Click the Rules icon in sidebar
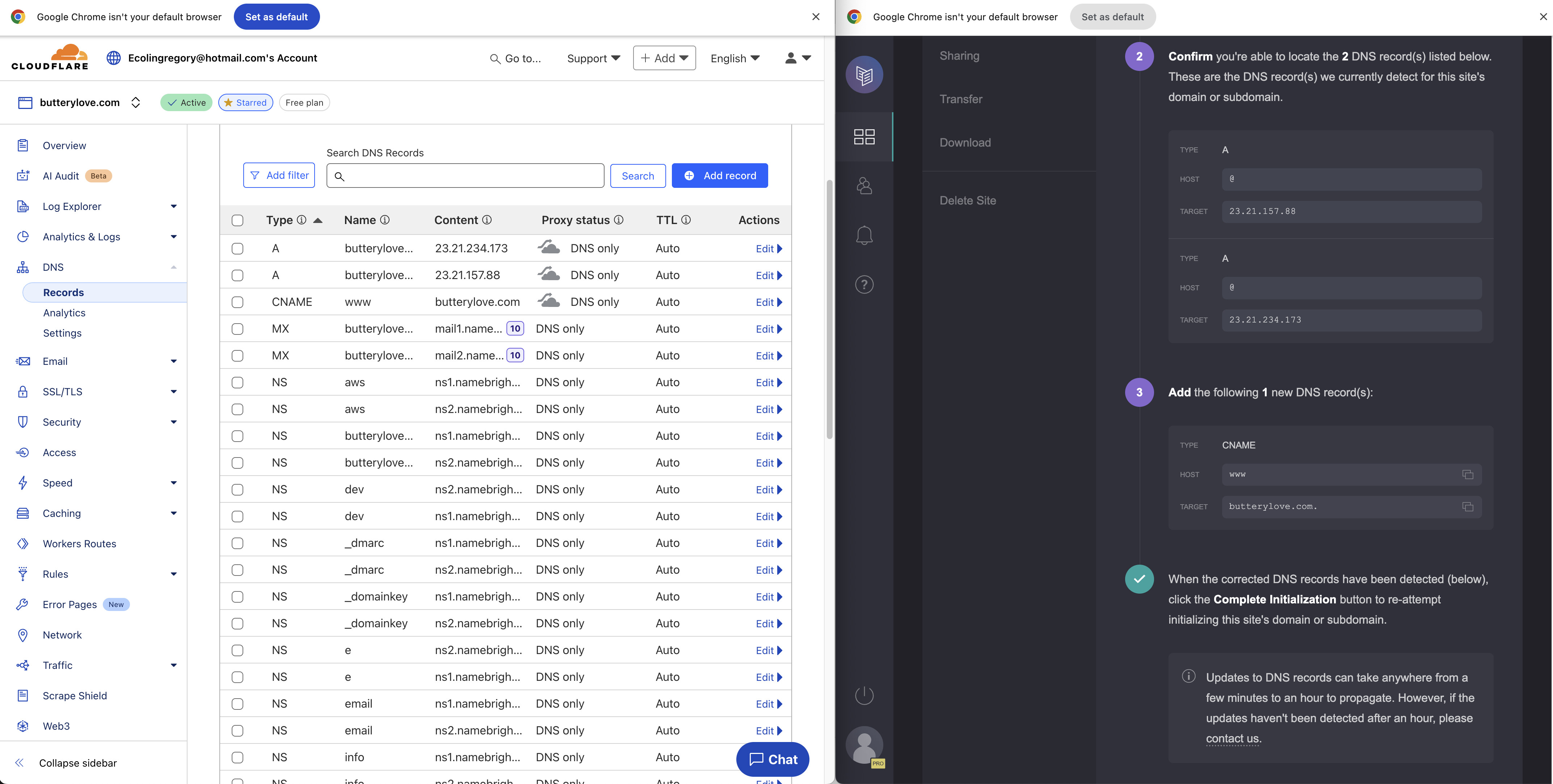The height and width of the screenshot is (784, 1553). 23,574
